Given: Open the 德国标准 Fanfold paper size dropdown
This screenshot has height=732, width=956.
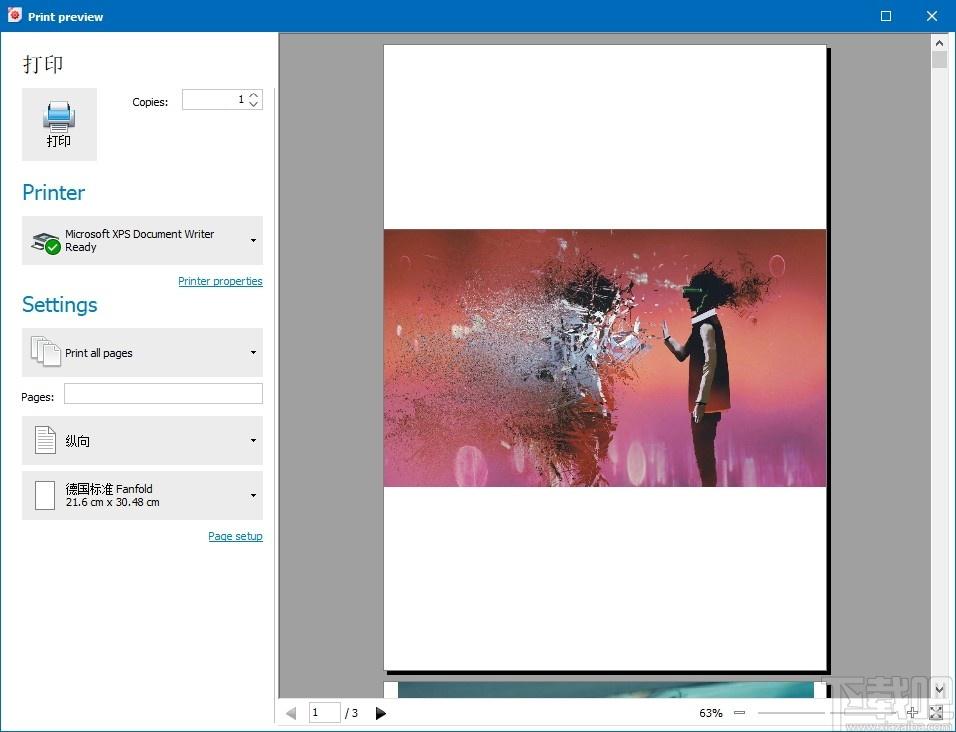Looking at the screenshot, I should point(142,496).
